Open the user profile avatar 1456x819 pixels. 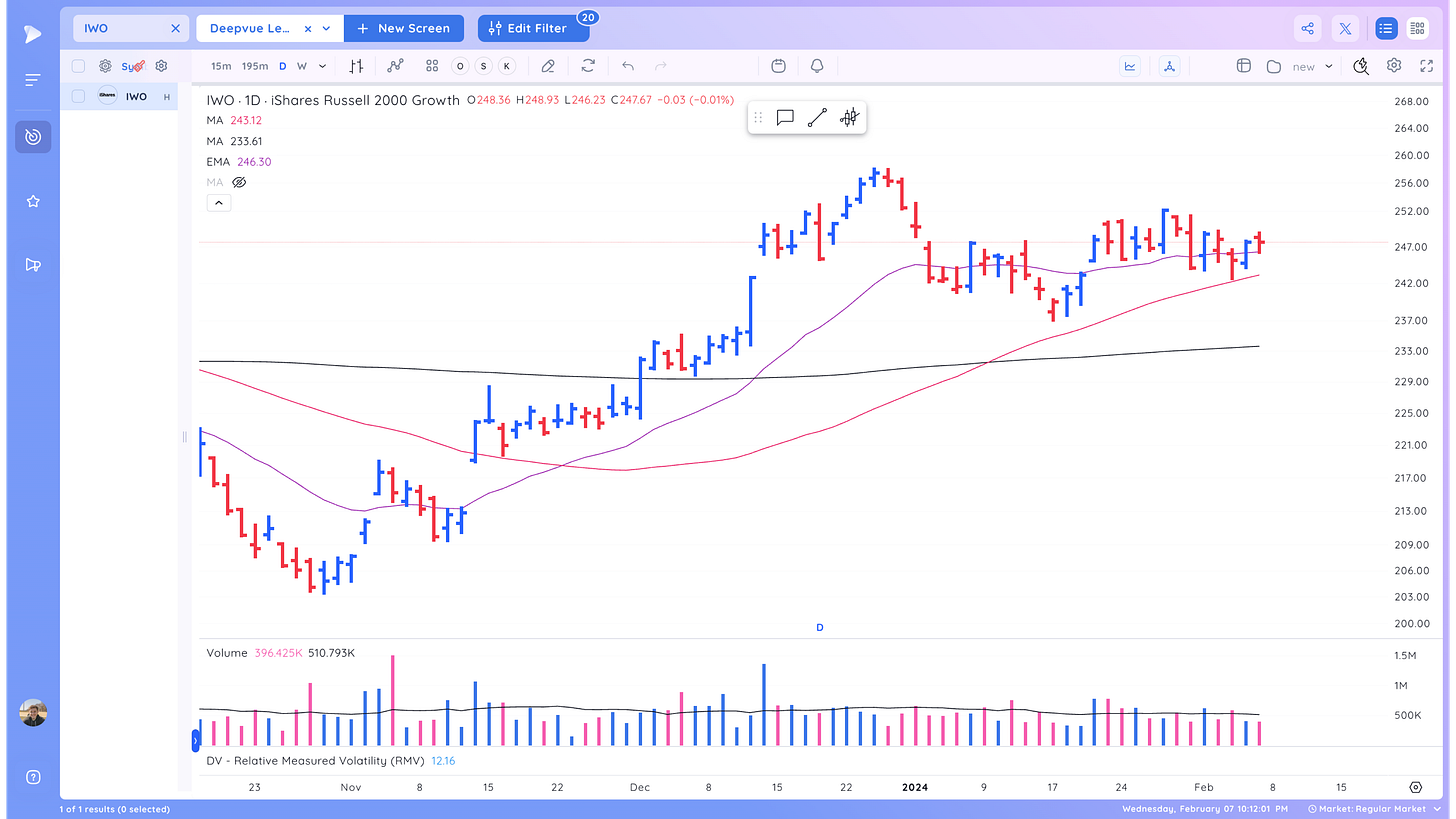(x=33, y=713)
